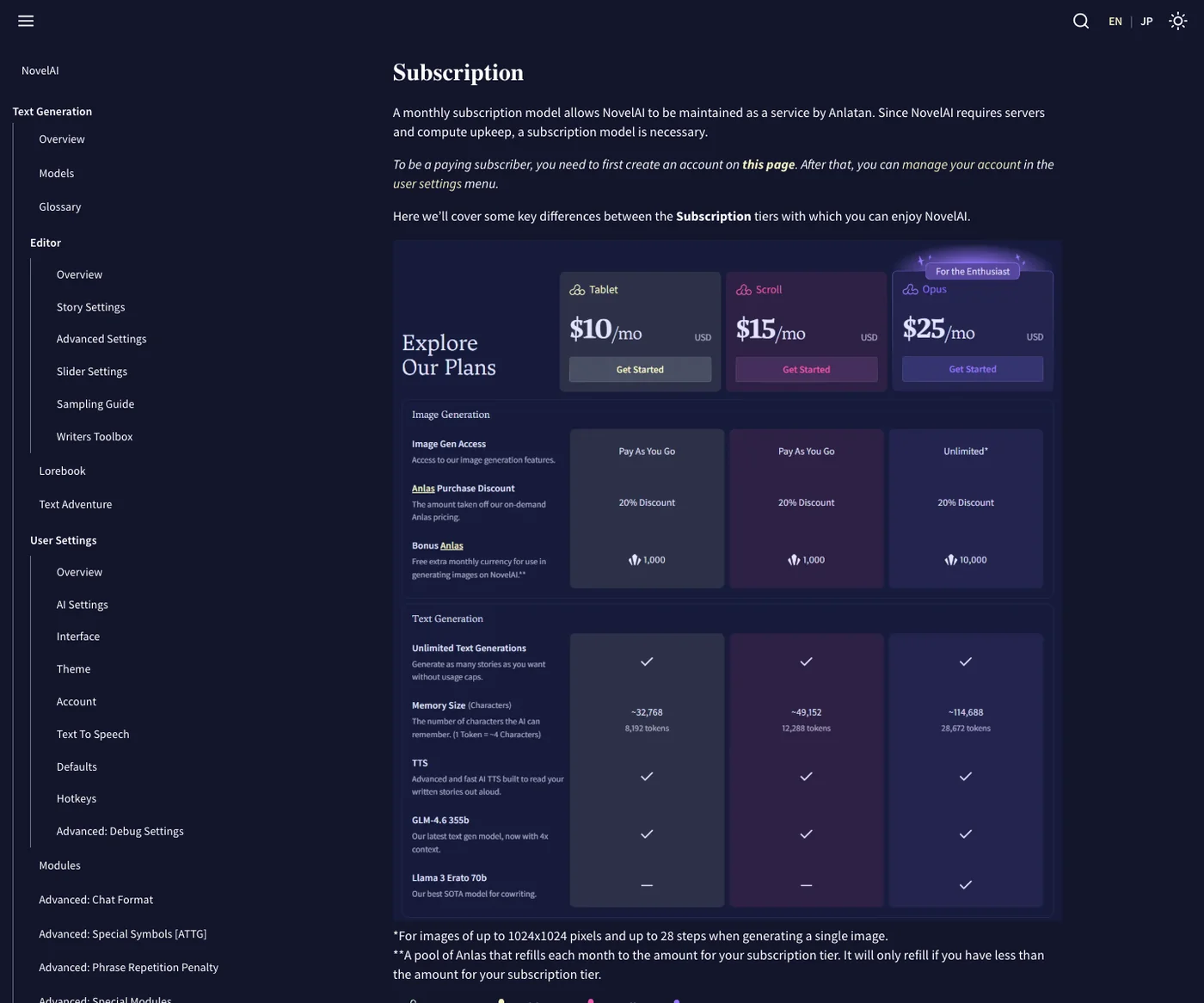Click Scroll dash for Llama 3 Erato
This screenshot has width=1204, height=1003.
pyautogui.click(x=807, y=885)
